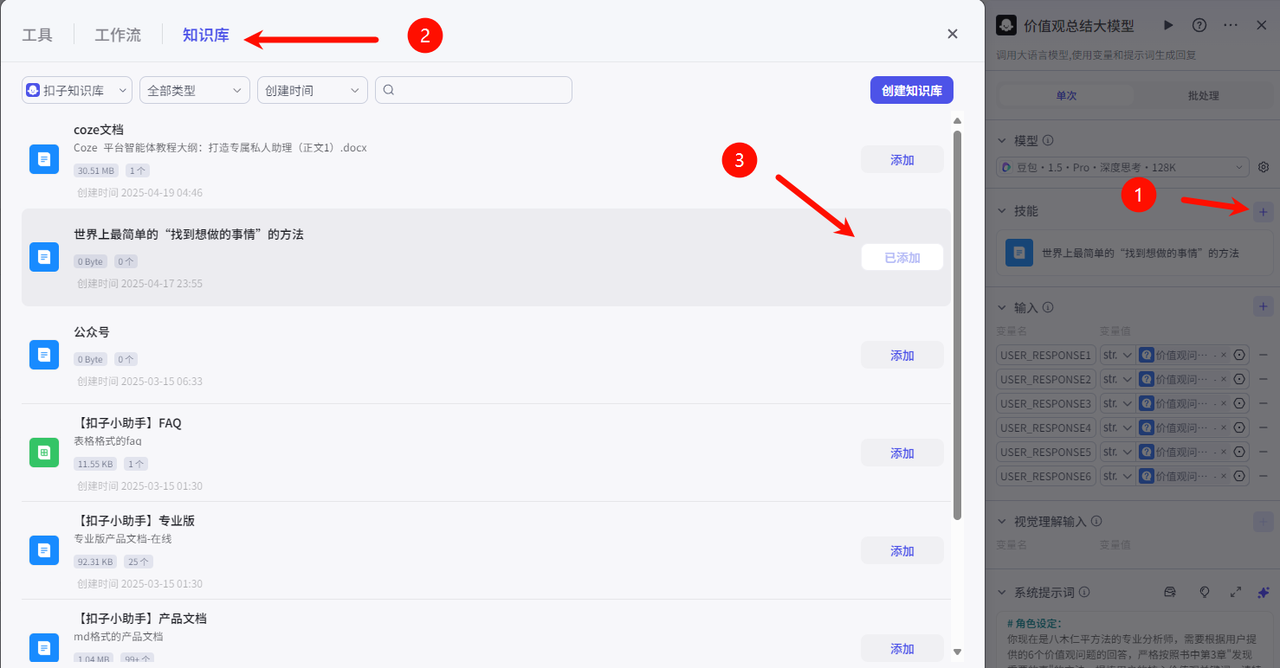Collapse the 技能 section

pyautogui.click(x=1004, y=211)
